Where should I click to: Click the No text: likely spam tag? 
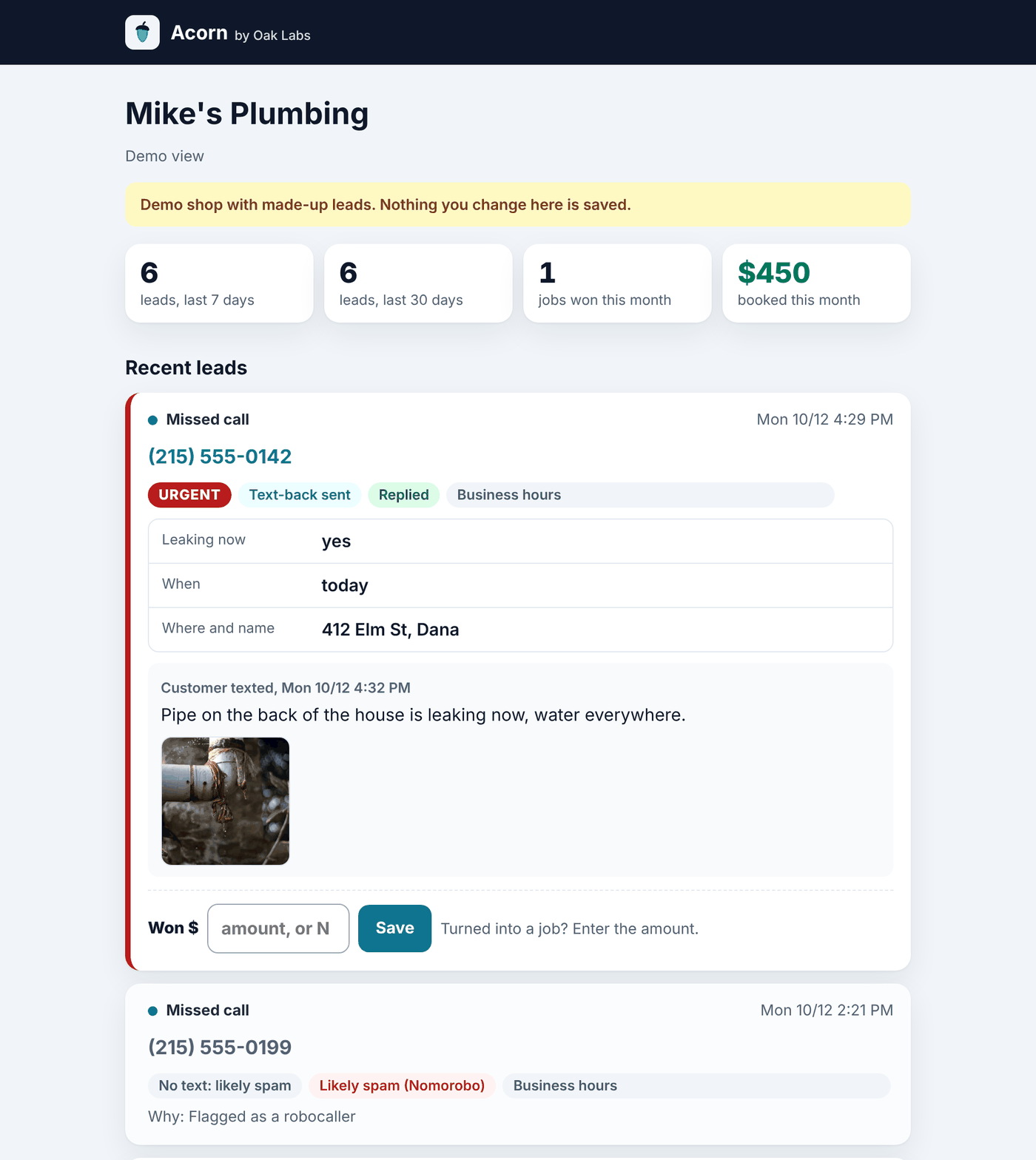pos(225,1085)
